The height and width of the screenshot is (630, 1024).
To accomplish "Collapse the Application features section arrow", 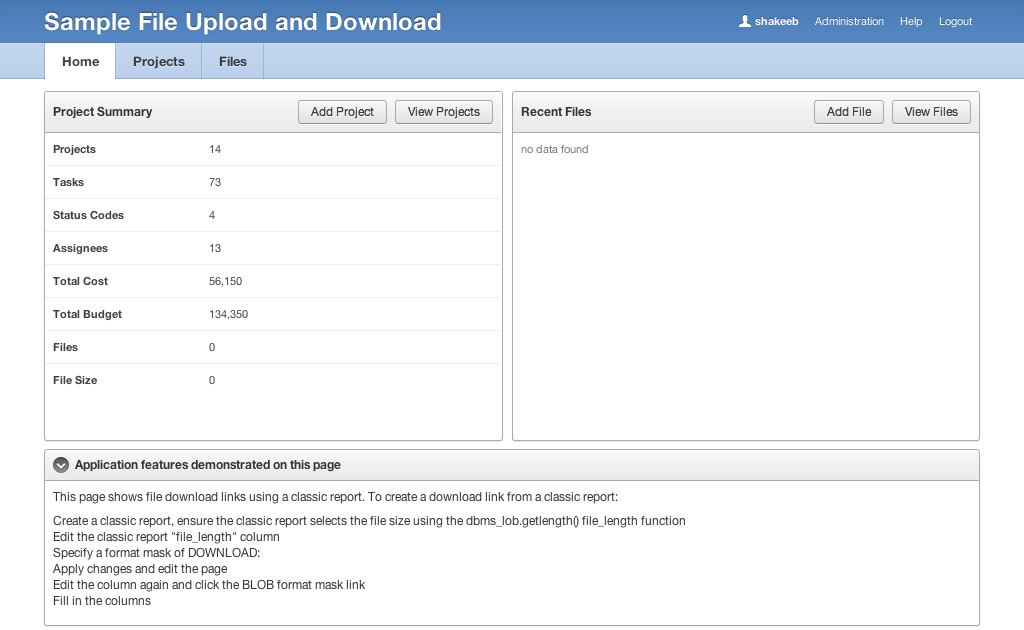I will point(61,465).
